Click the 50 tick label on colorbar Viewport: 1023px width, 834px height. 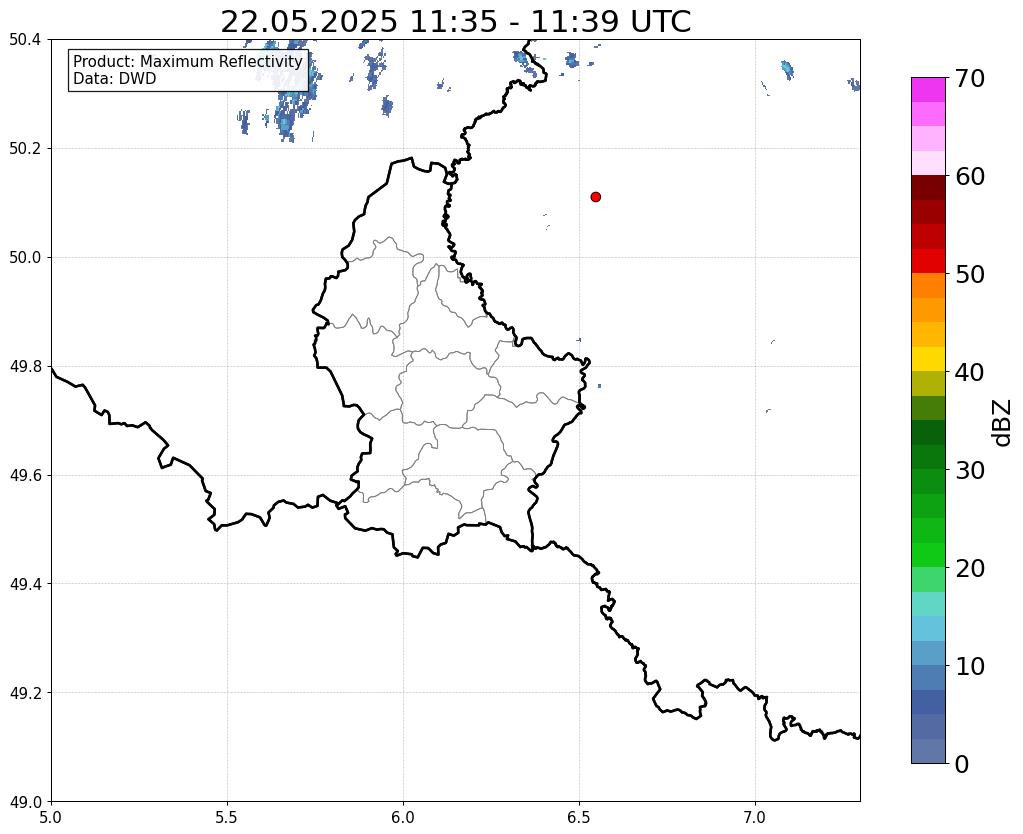point(970,274)
